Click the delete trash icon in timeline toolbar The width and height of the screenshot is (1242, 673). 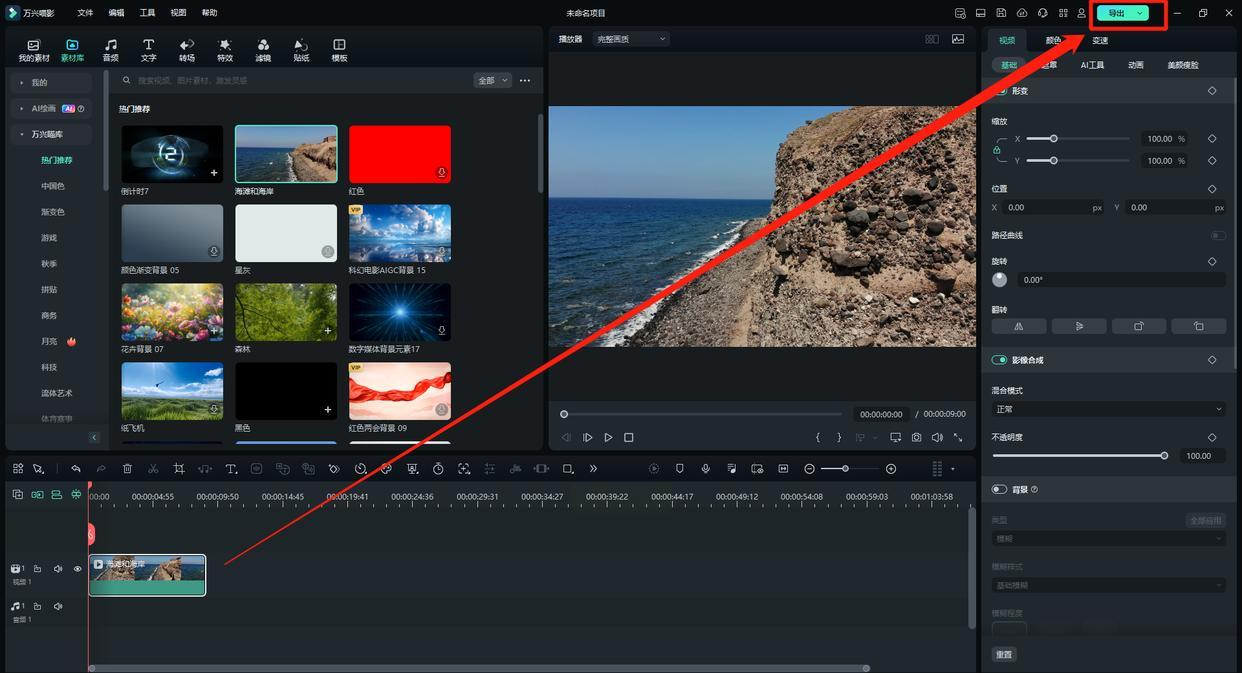127,469
